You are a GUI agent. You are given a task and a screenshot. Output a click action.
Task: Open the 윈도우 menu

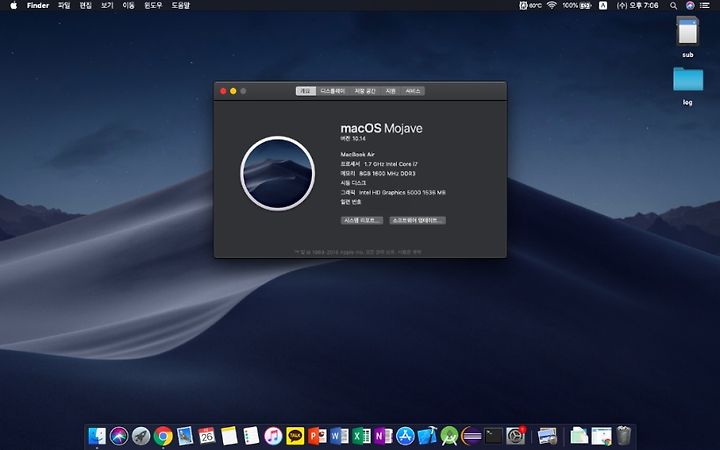tap(153, 6)
